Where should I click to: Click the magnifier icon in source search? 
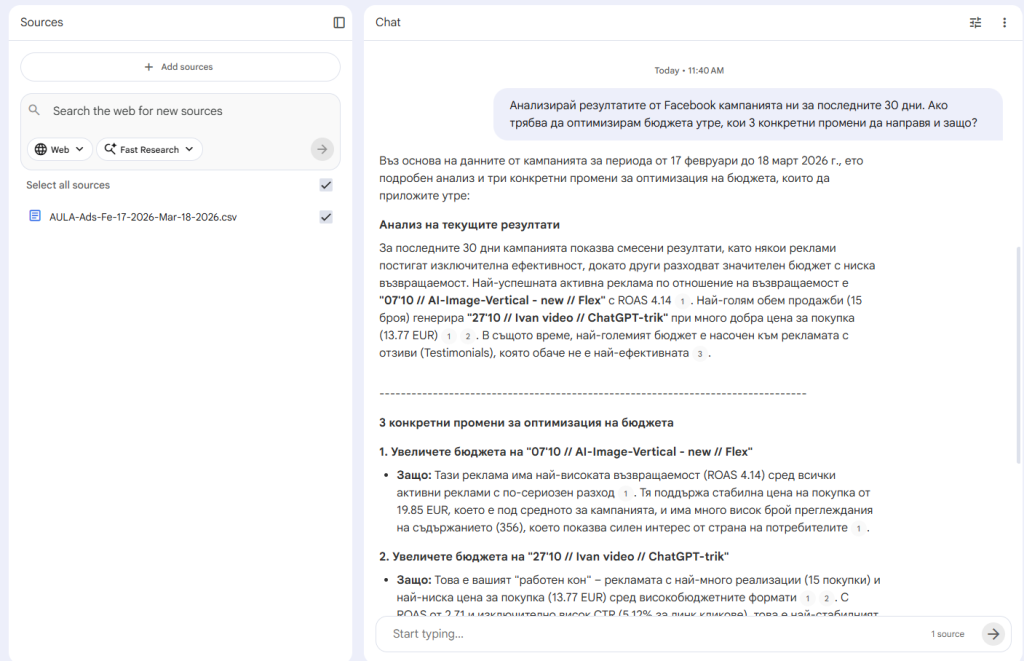click(35, 110)
